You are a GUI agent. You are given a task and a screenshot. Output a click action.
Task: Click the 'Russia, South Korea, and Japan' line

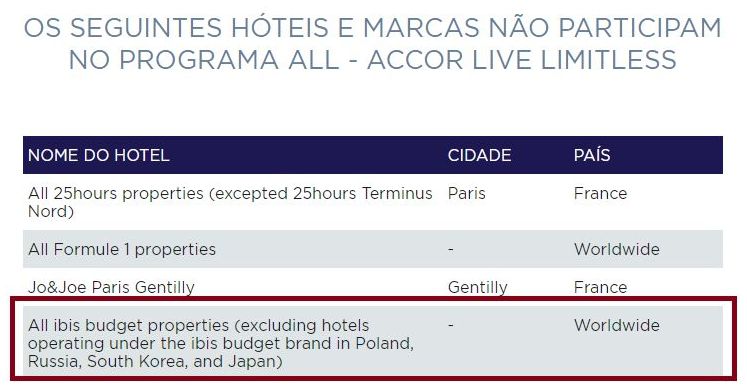155,361
